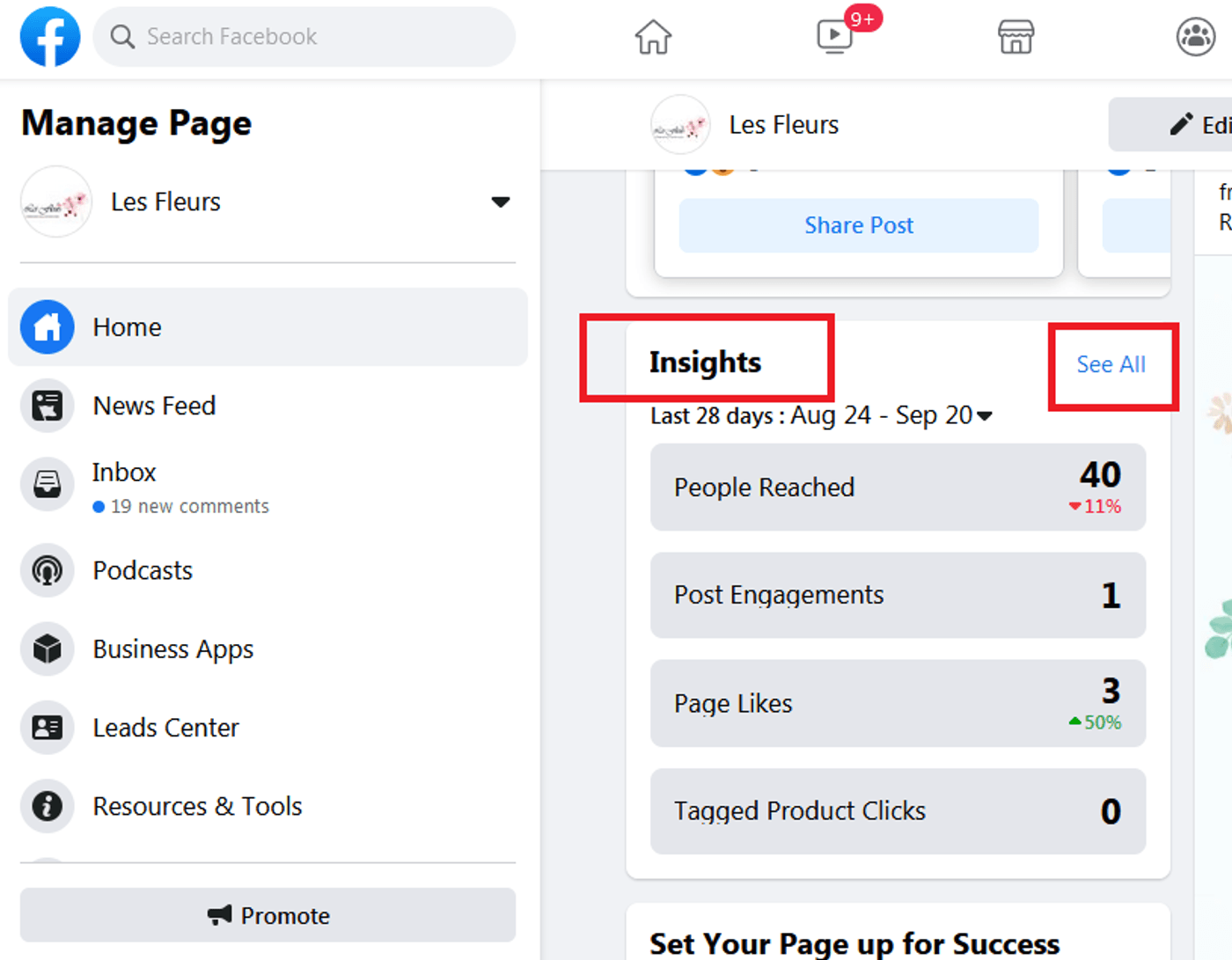The height and width of the screenshot is (960, 1232).
Task: Click the Resources & Tools info icon
Action: (48, 806)
